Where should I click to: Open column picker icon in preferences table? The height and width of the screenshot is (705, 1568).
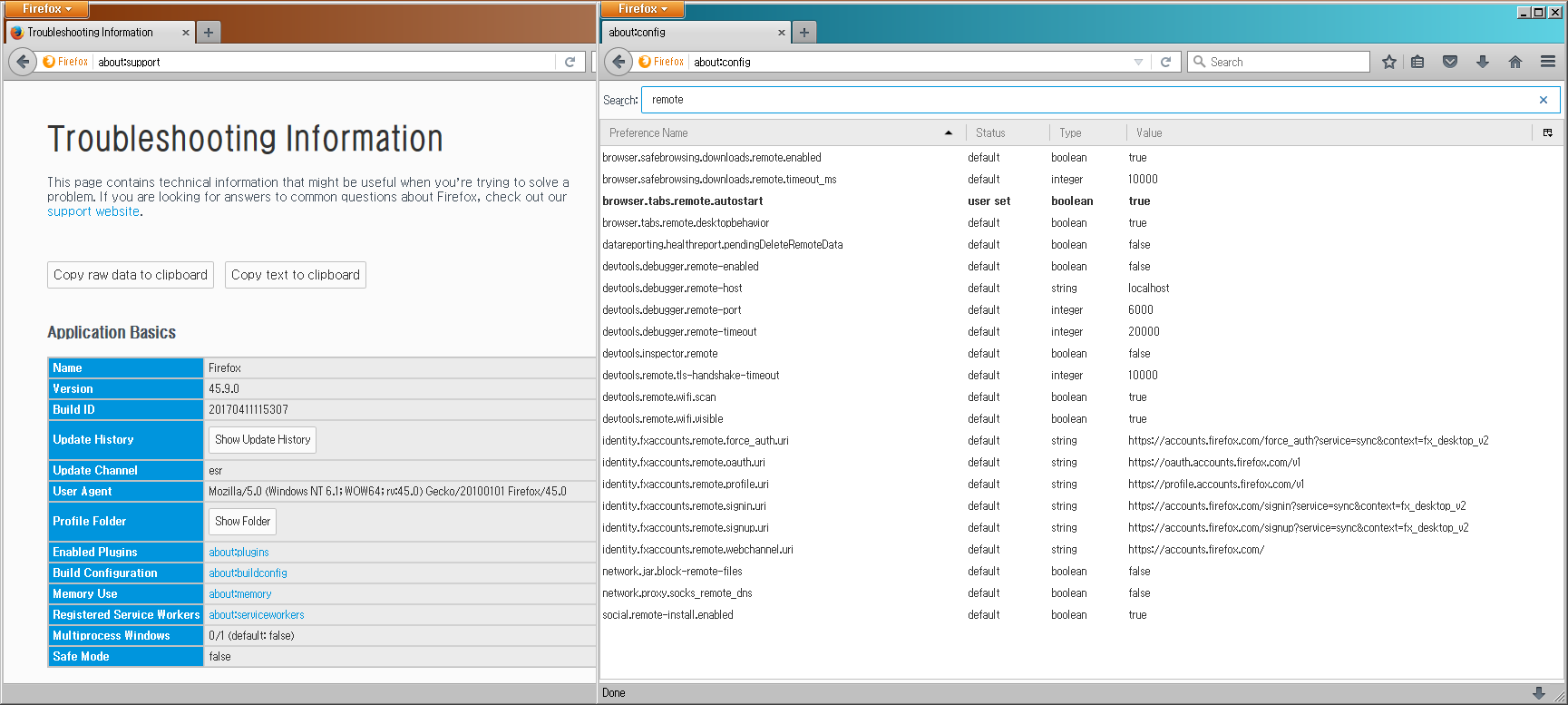[1548, 132]
